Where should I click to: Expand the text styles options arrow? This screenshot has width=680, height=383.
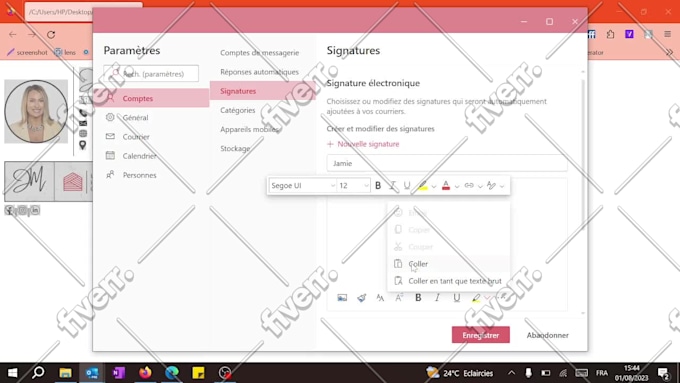(x=502, y=187)
